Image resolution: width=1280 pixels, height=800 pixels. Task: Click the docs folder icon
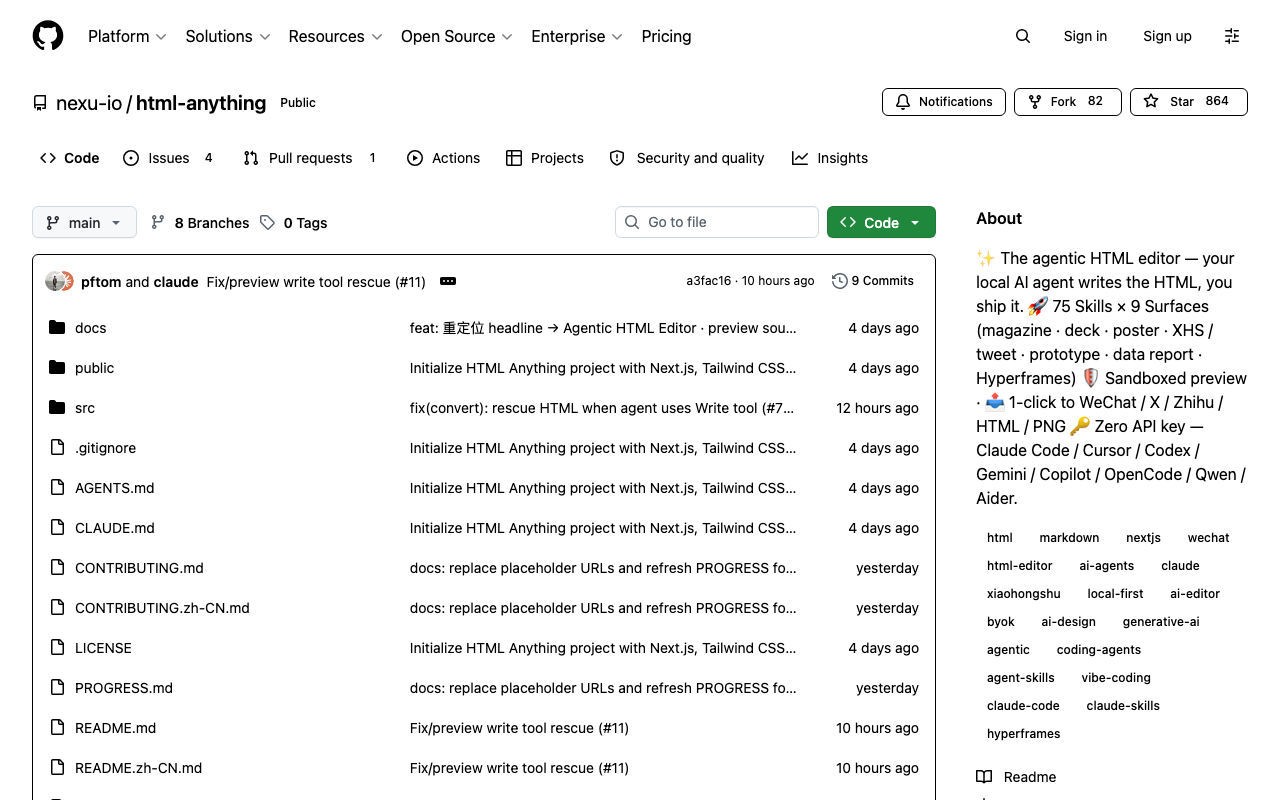pos(57,328)
